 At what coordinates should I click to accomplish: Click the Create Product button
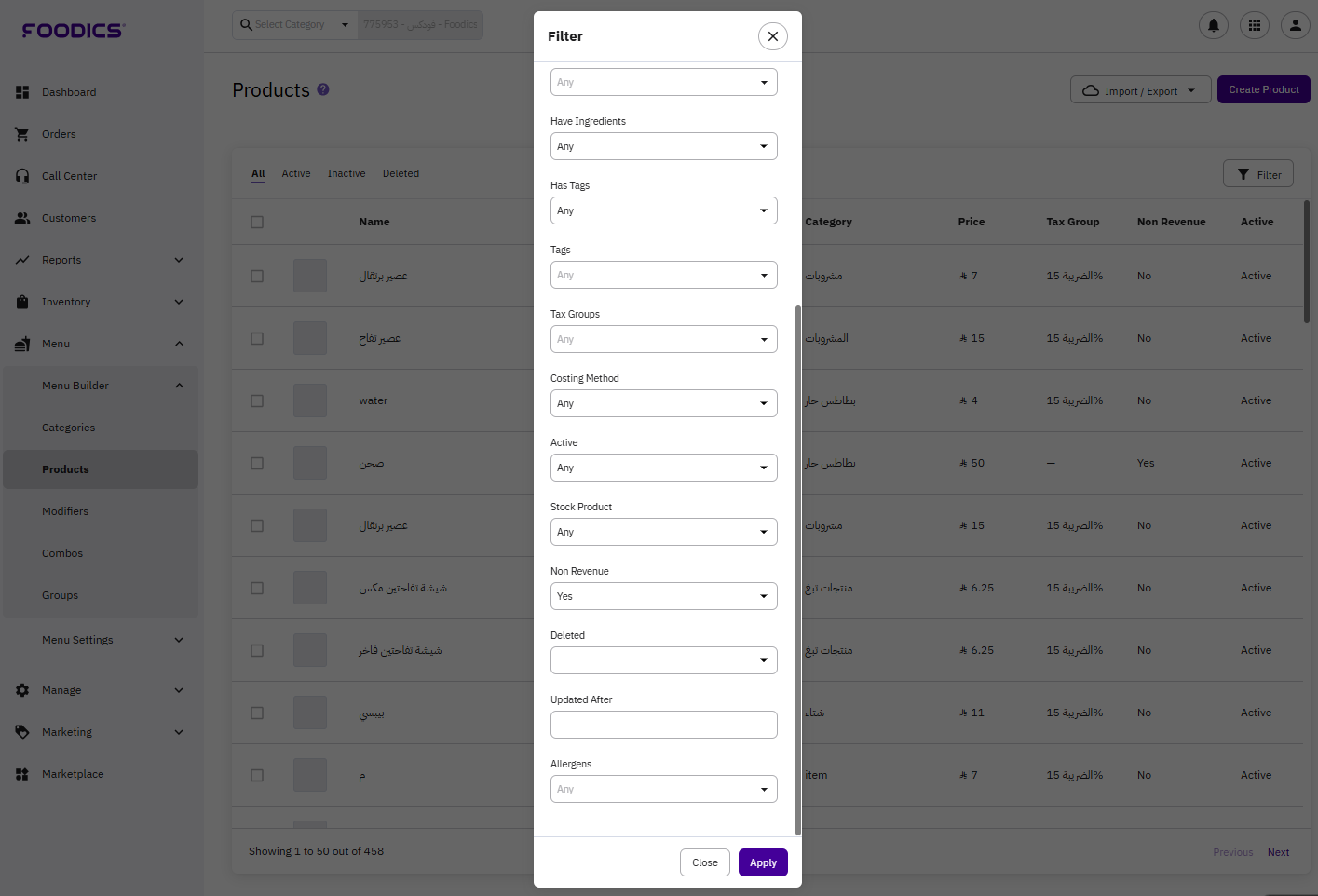click(1263, 89)
